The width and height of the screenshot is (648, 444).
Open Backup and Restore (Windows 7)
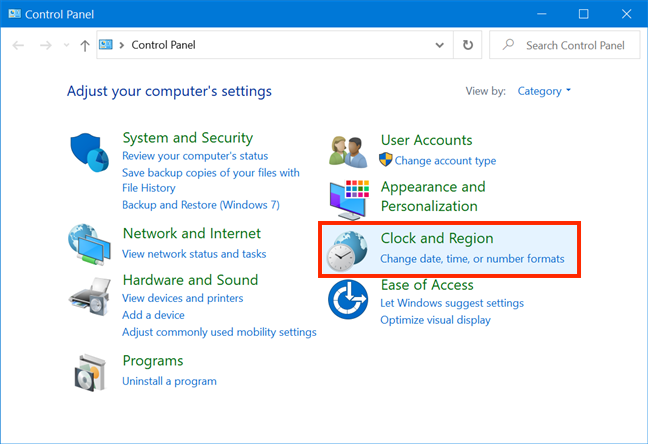pyautogui.click(x=201, y=205)
